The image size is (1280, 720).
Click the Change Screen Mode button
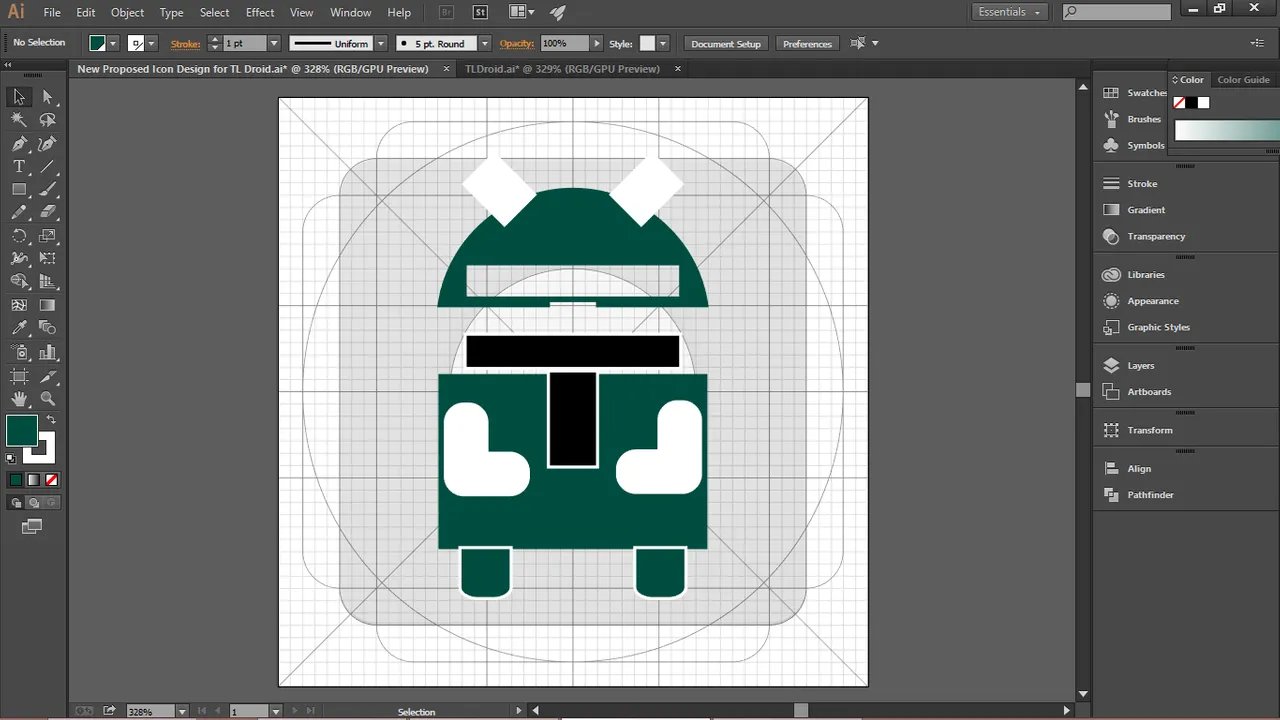tap(32, 526)
